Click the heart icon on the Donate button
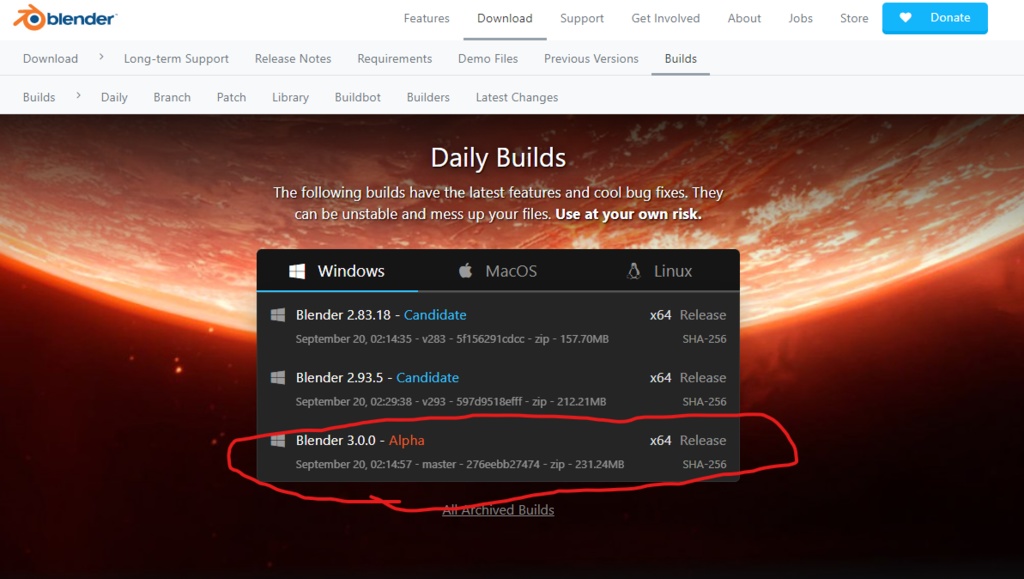Image resolution: width=1024 pixels, height=579 pixels. pos(905,18)
